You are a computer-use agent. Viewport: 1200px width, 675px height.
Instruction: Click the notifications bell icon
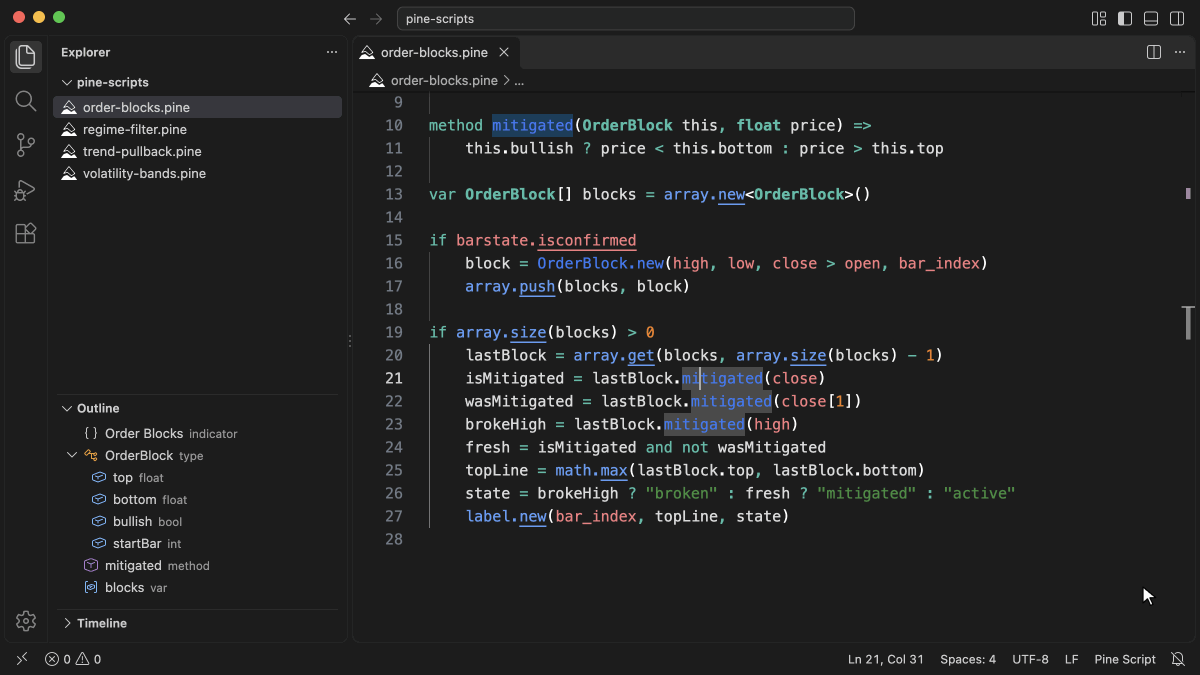(1178, 659)
